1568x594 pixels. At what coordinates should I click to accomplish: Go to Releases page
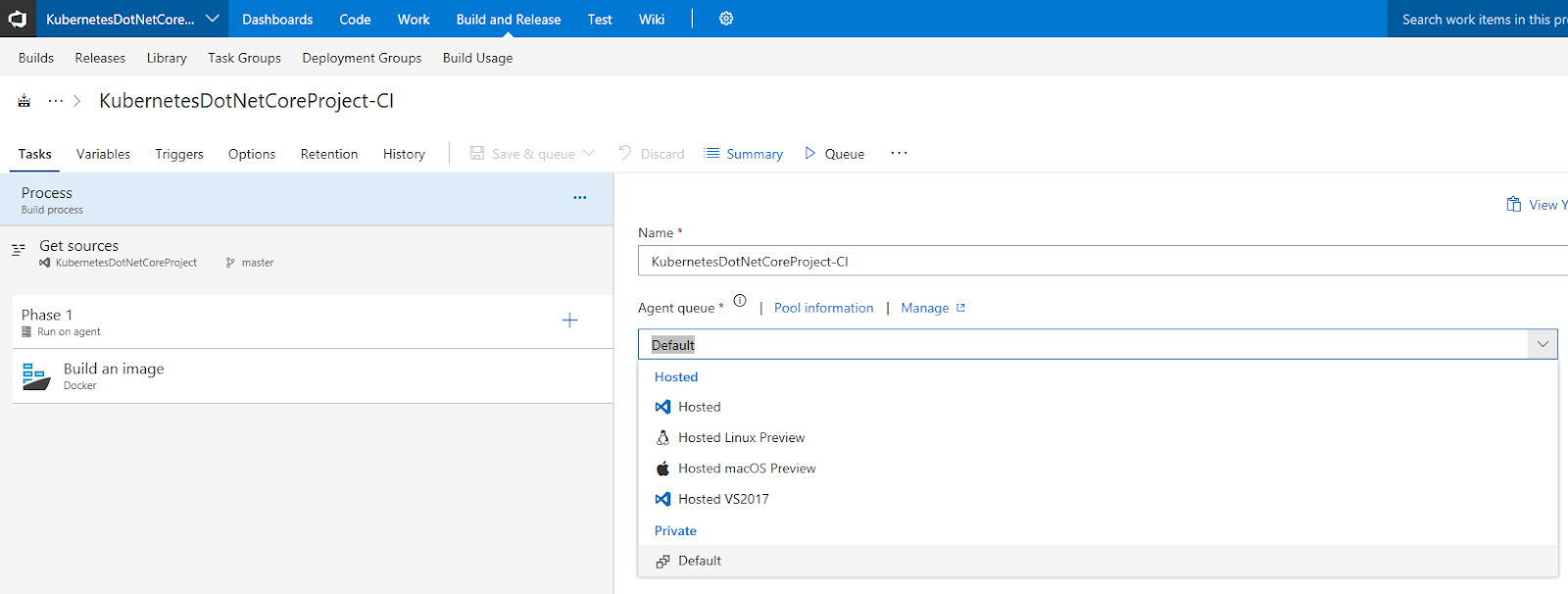tap(100, 58)
